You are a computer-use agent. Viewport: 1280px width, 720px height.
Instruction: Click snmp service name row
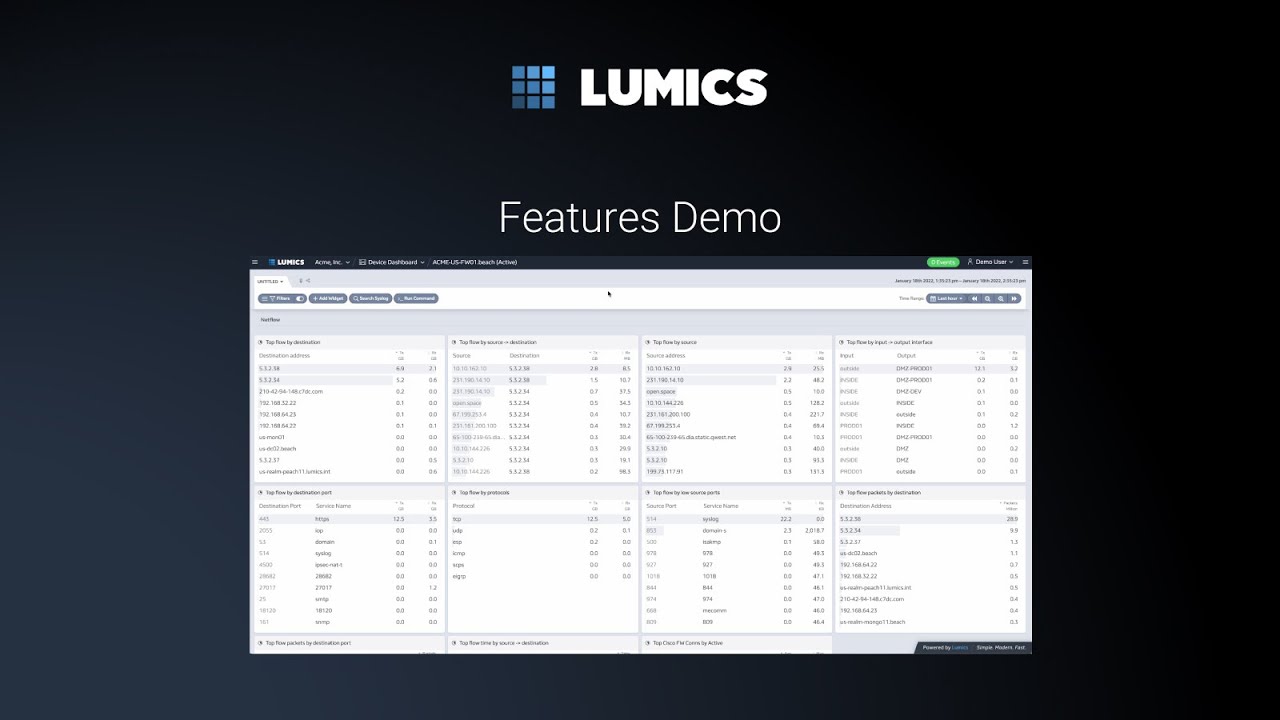348,621
